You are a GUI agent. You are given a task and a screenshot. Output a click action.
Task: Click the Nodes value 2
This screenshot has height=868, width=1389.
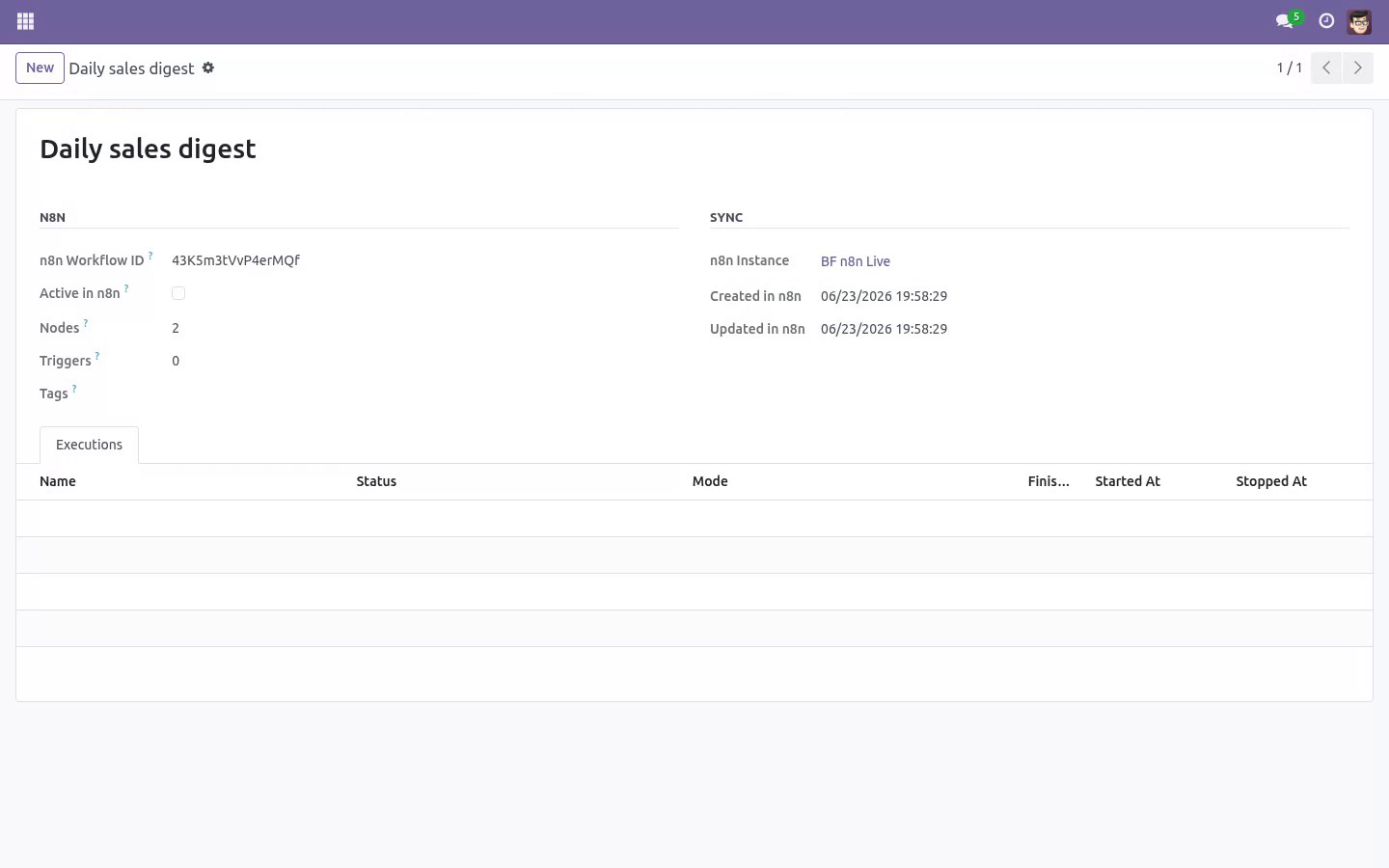[176, 328]
